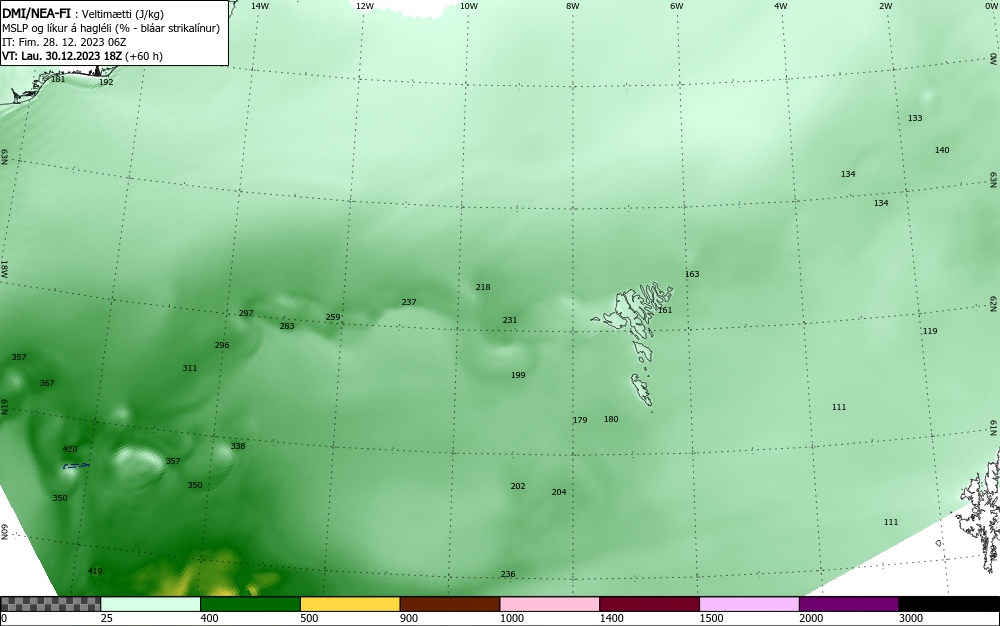Click the map value '297'

[x=246, y=313]
